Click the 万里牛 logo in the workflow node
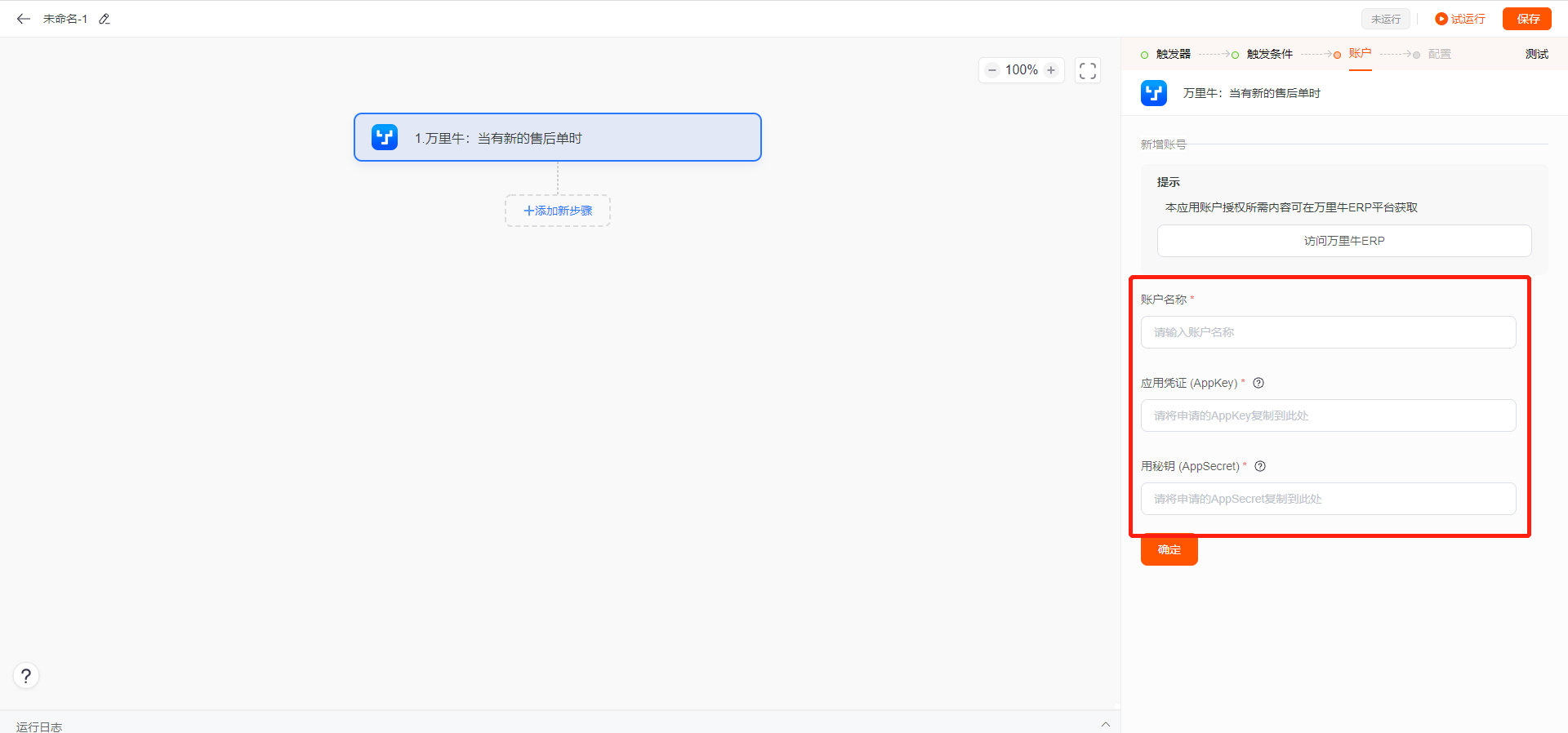Screen dimensions: 1568x733 pos(385,137)
